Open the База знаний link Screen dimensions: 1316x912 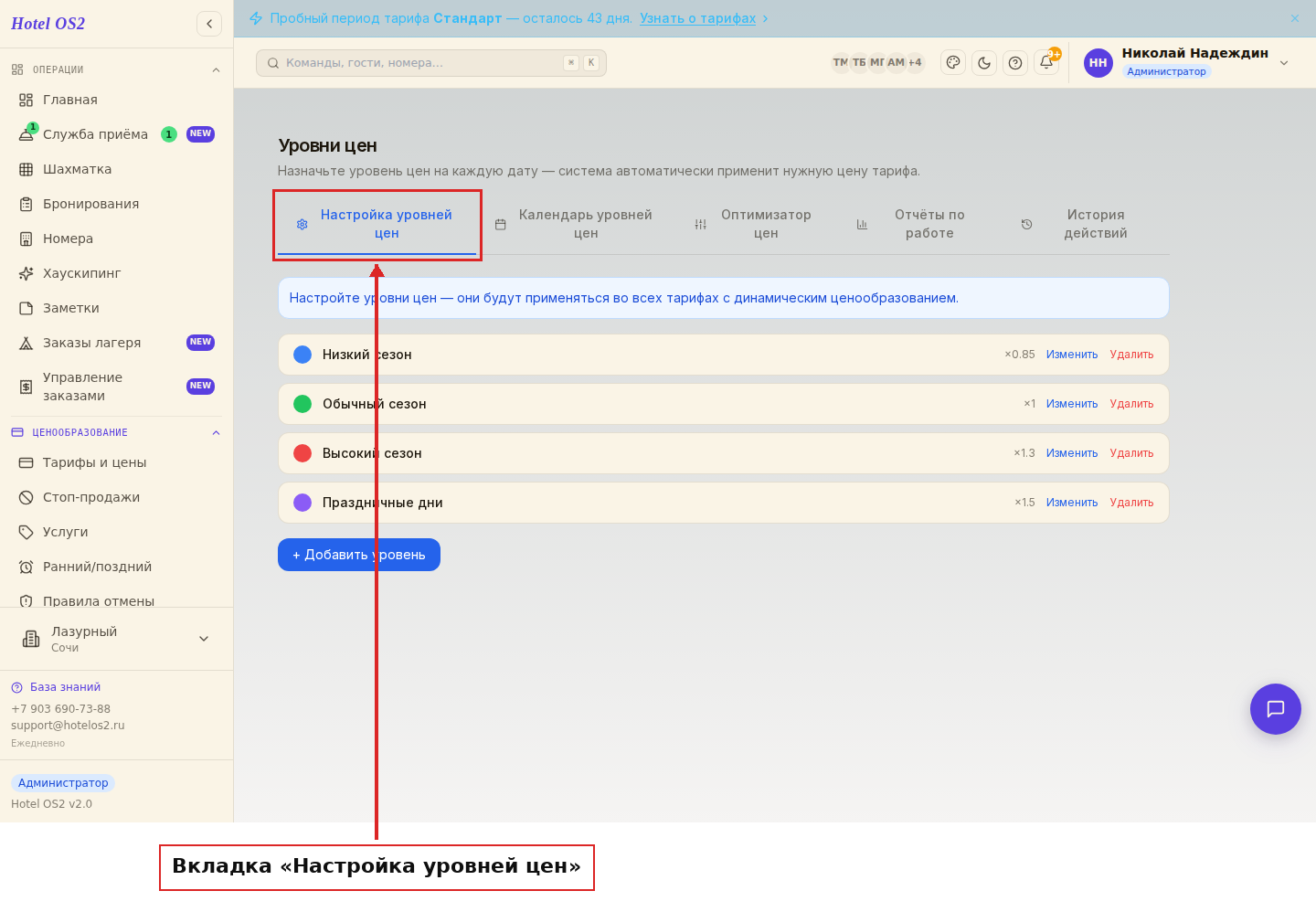pyautogui.click(x=56, y=687)
